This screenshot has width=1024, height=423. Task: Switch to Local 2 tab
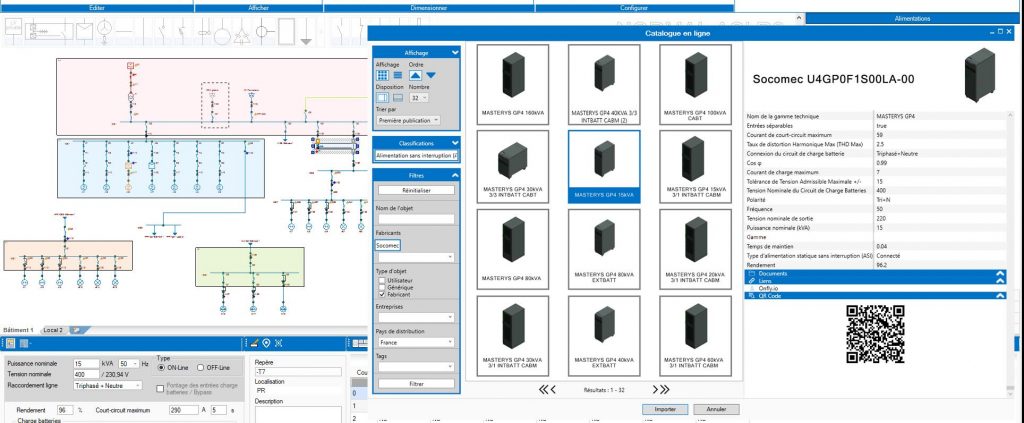click(53, 330)
